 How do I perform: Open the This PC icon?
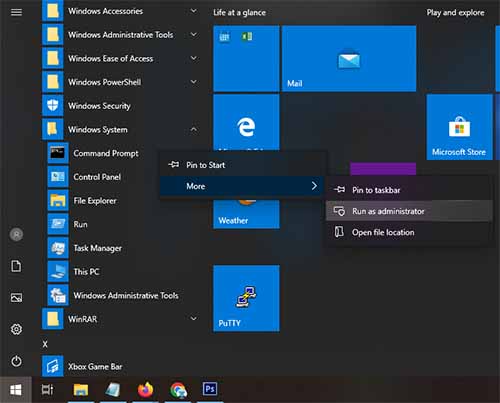click(58, 272)
